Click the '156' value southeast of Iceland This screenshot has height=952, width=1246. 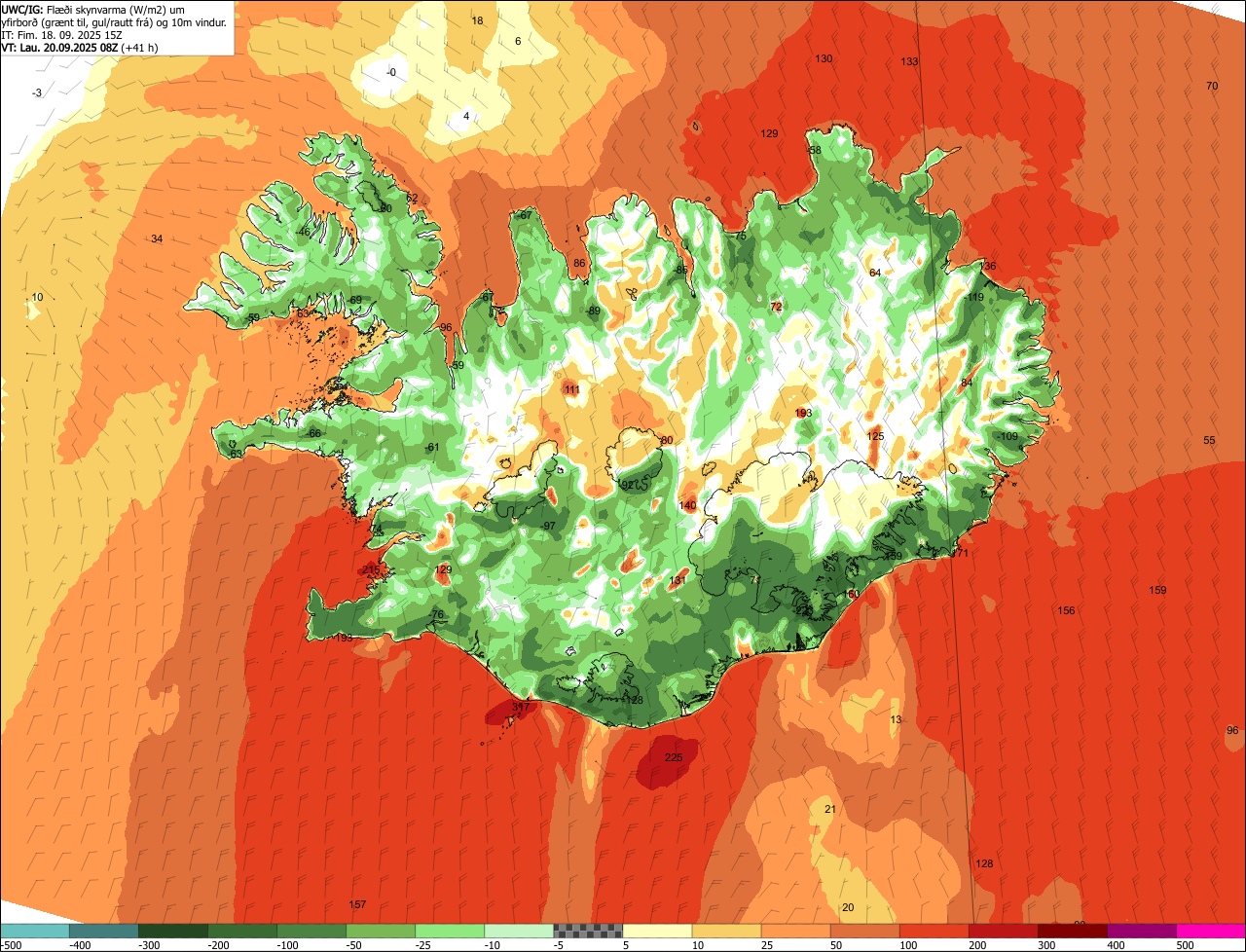click(x=1066, y=610)
